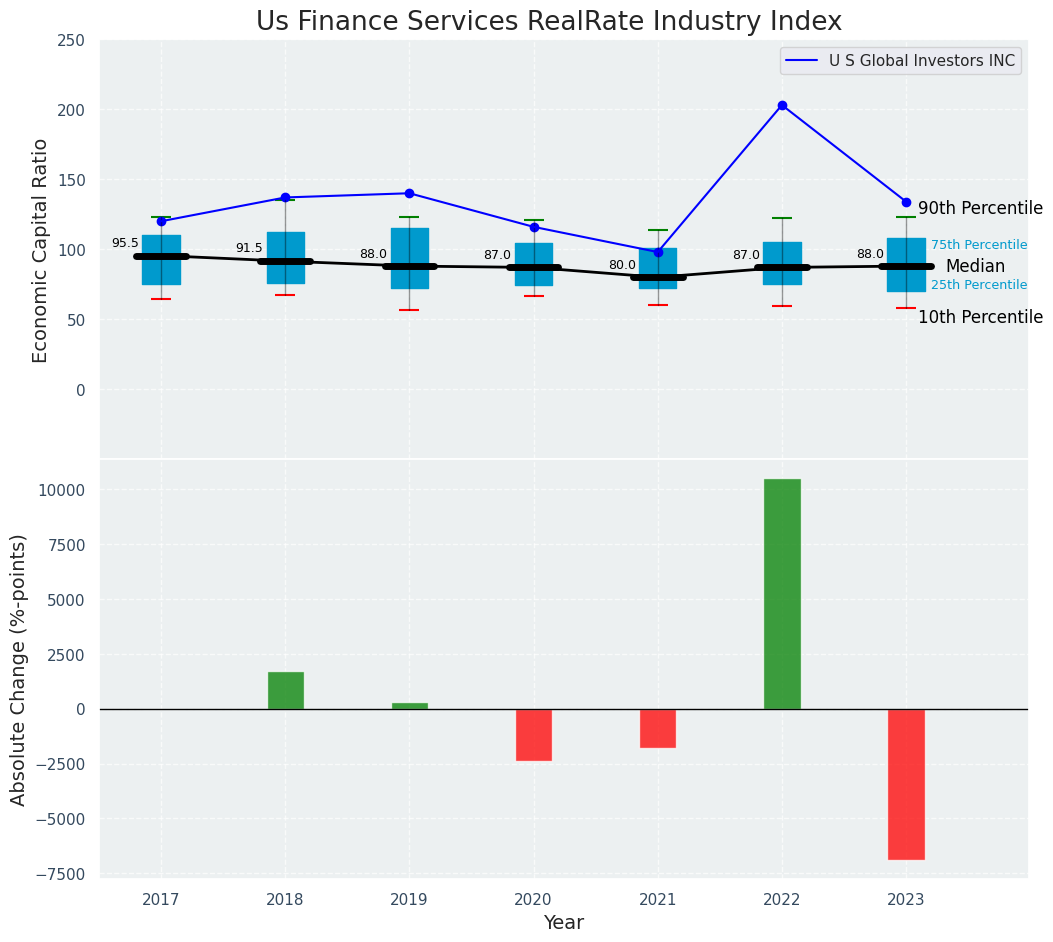Click the green 2022 absolute change bar
The height and width of the screenshot is (942, 1053).
[782, 594]
